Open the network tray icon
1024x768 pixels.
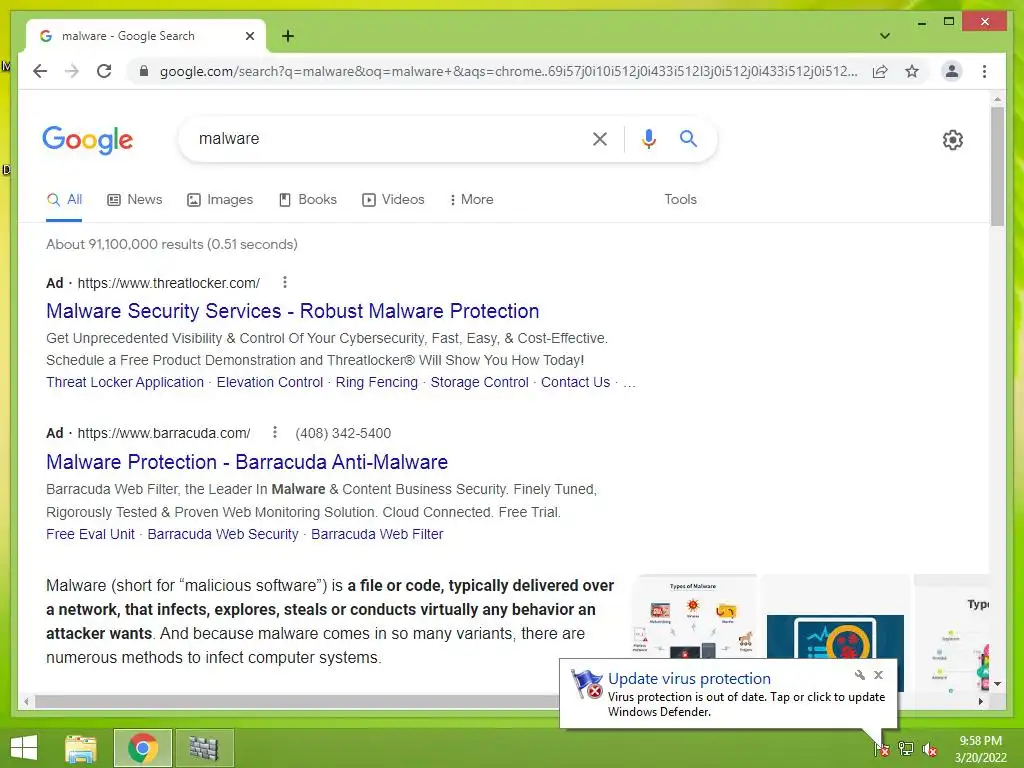[906, 748]
